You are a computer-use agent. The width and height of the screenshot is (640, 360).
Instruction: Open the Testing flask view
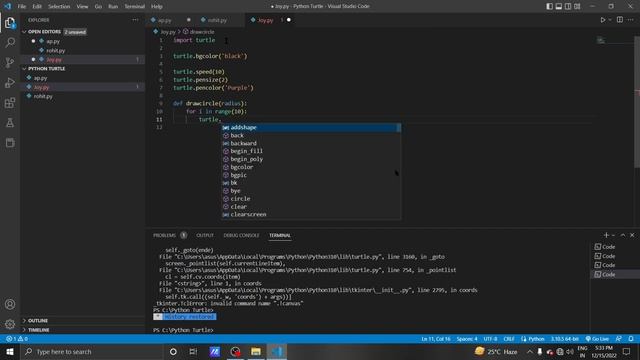(10, 122)
